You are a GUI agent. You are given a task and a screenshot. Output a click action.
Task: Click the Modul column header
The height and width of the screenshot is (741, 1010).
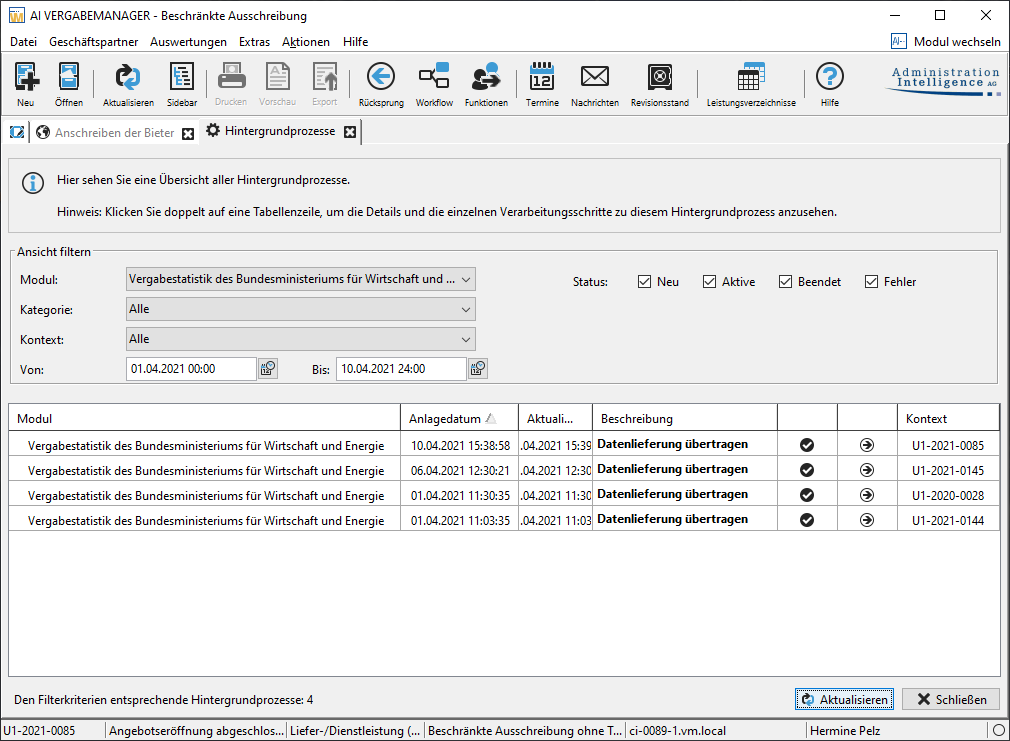pyautogui.click(x=205, y=418)
